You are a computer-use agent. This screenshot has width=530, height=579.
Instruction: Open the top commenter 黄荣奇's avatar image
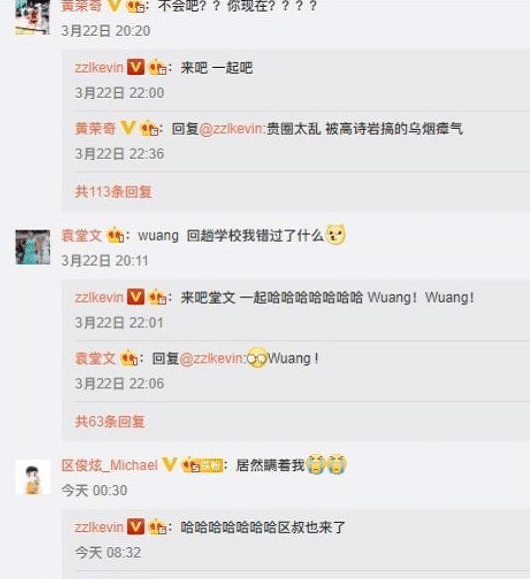coord(33,17)
